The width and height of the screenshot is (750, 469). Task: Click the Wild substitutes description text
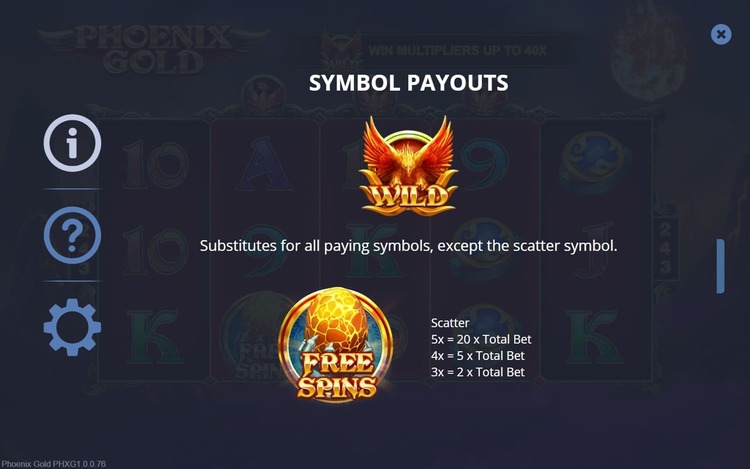tap(408, 245)
